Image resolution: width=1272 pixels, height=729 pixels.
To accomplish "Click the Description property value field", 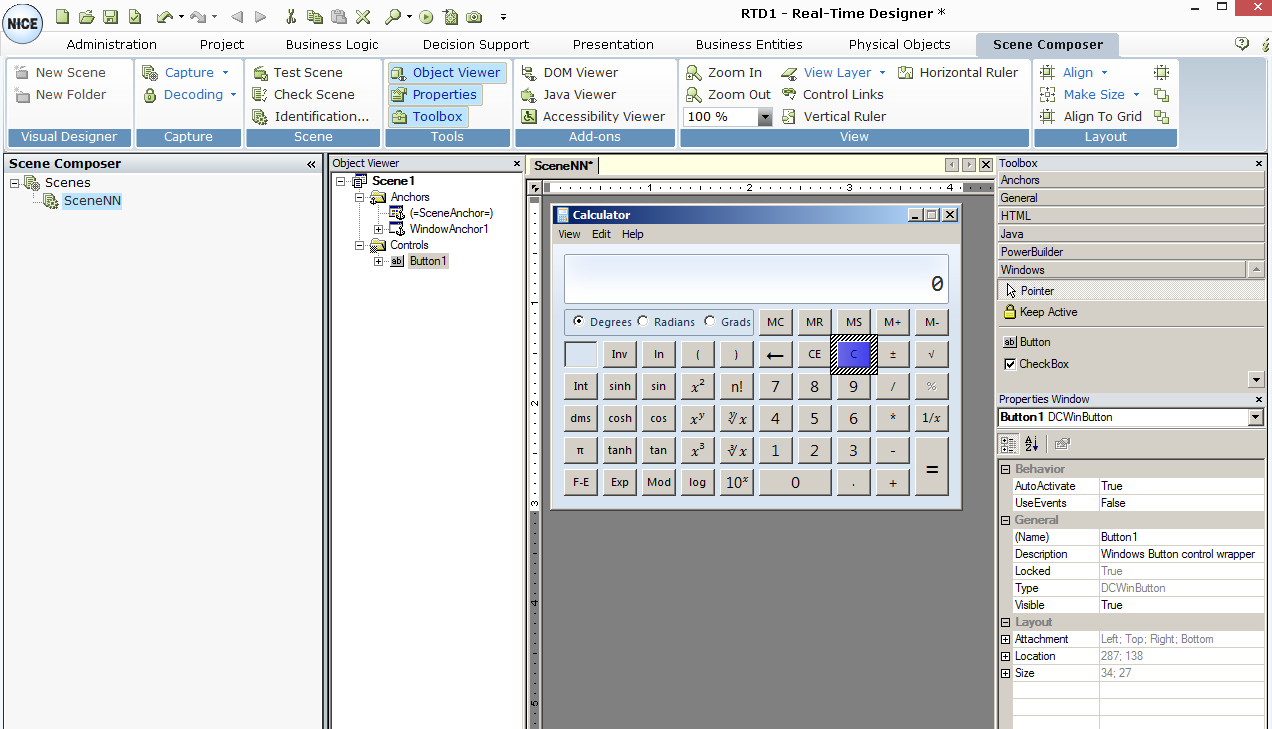I will point(1181,554).
